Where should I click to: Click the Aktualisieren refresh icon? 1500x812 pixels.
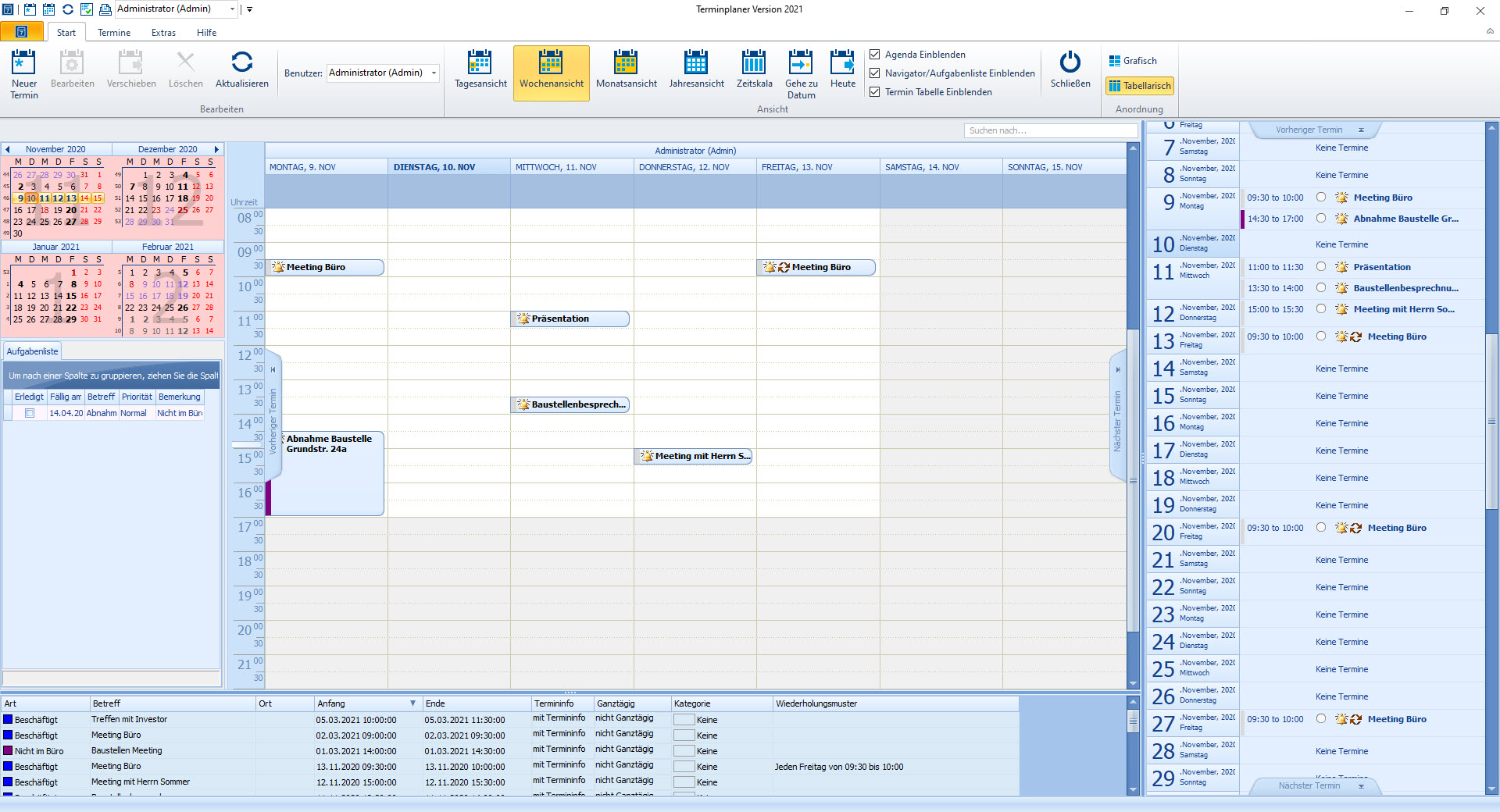pos(242,62)
